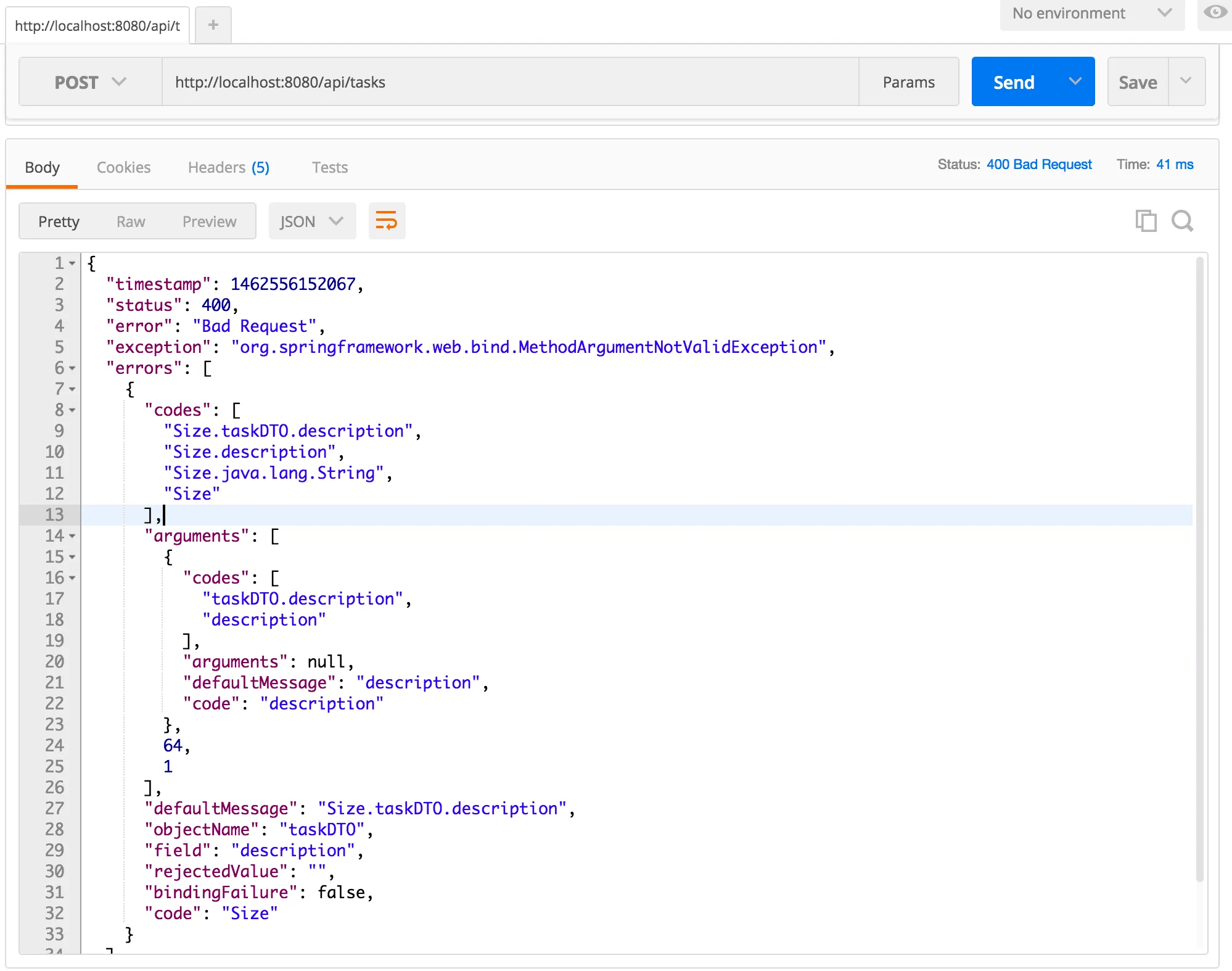Open the Save options dropdown arrow
The height and width of the screenshot is (971, 1232).
pos(1186,81)
